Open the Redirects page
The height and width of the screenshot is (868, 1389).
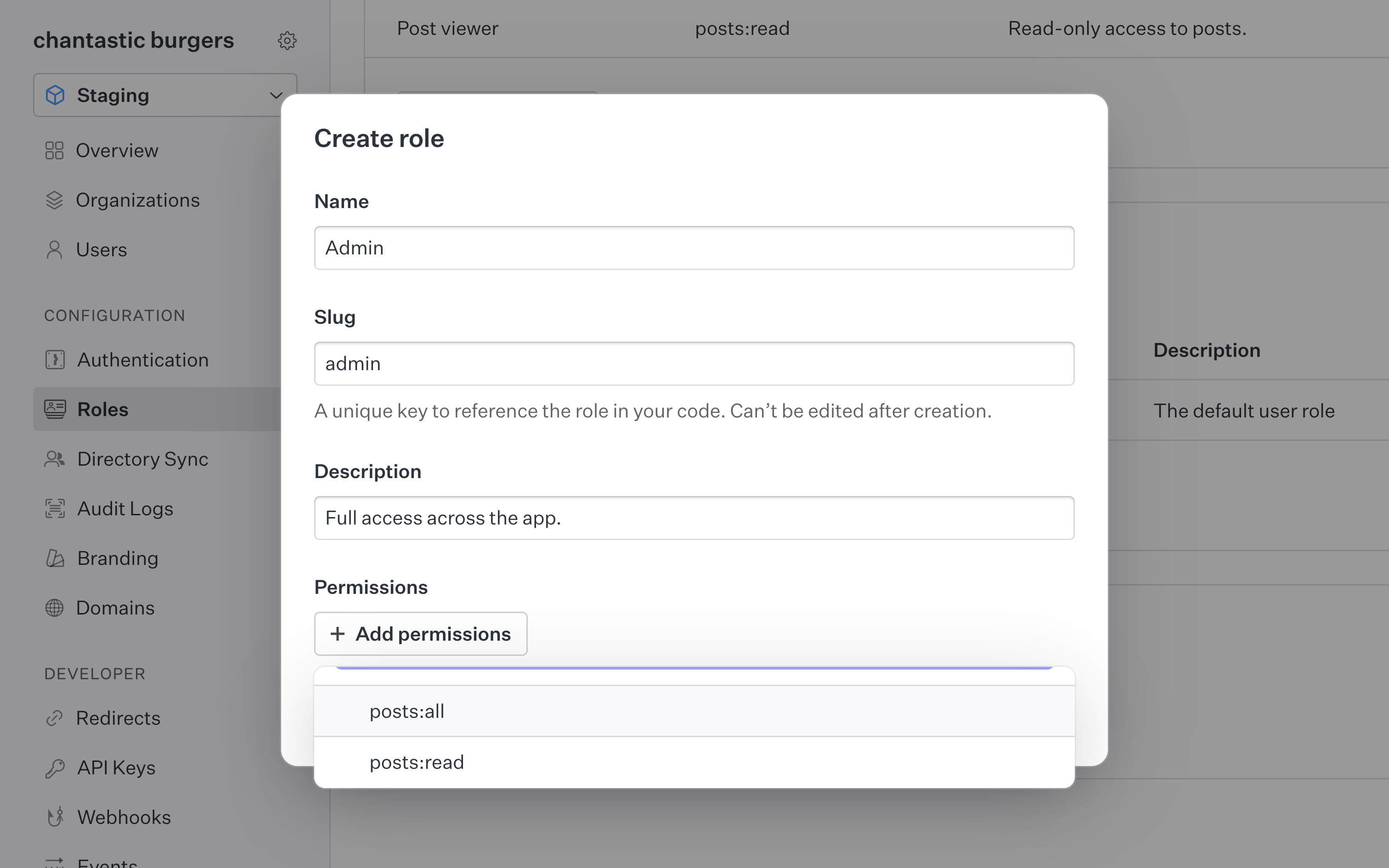point(118,717)
